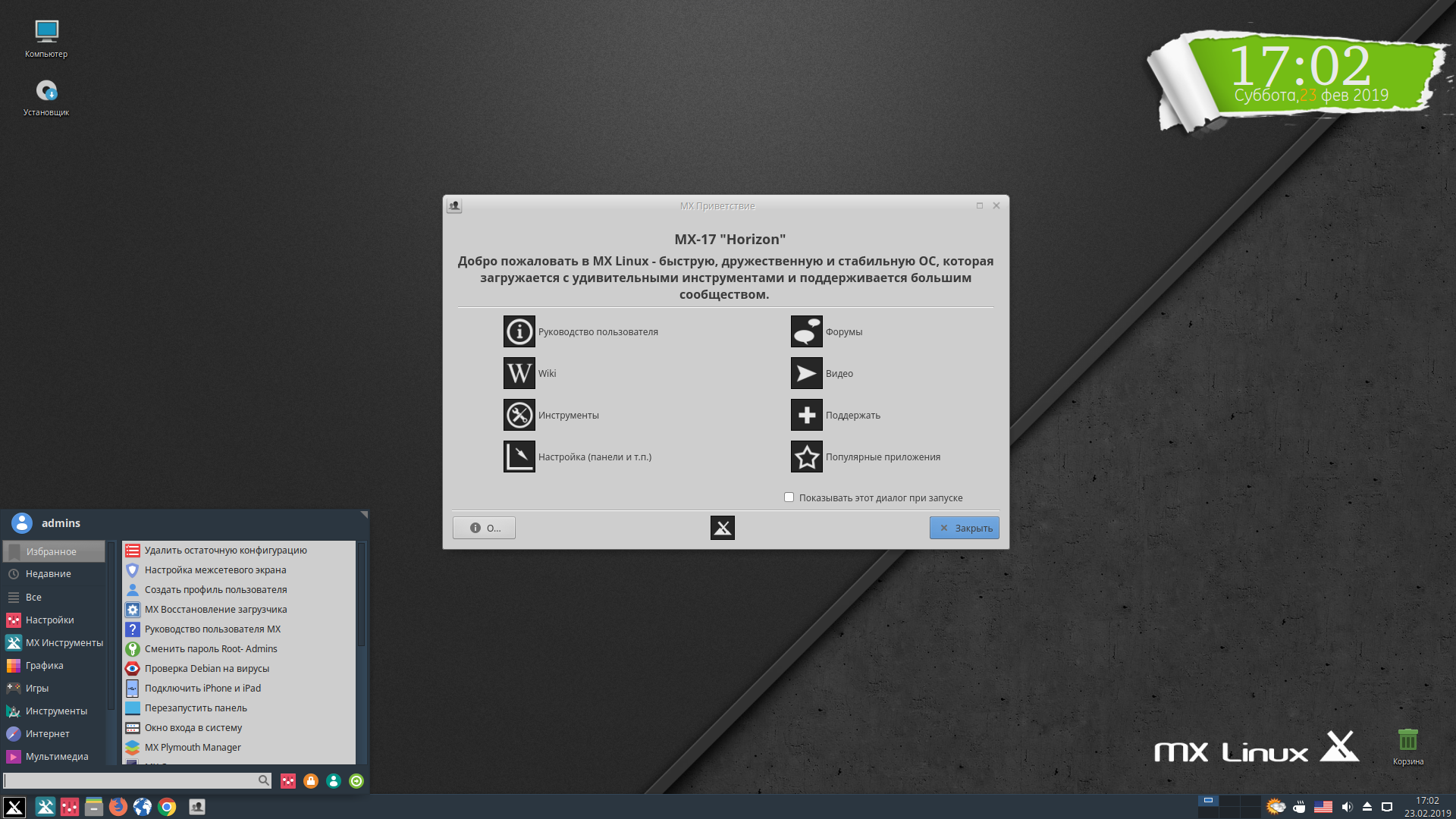Switch to the second virtual desktop in pager
The width and height of the screenshot is (1456, 819).
[1230, 801]
